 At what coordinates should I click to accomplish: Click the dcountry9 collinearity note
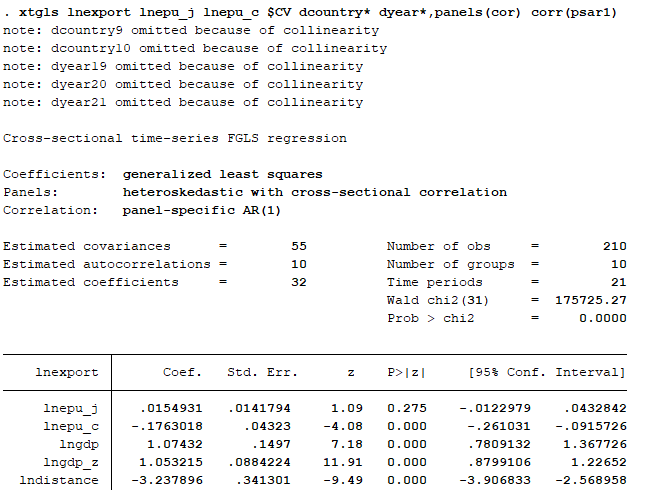pos(195,30)
